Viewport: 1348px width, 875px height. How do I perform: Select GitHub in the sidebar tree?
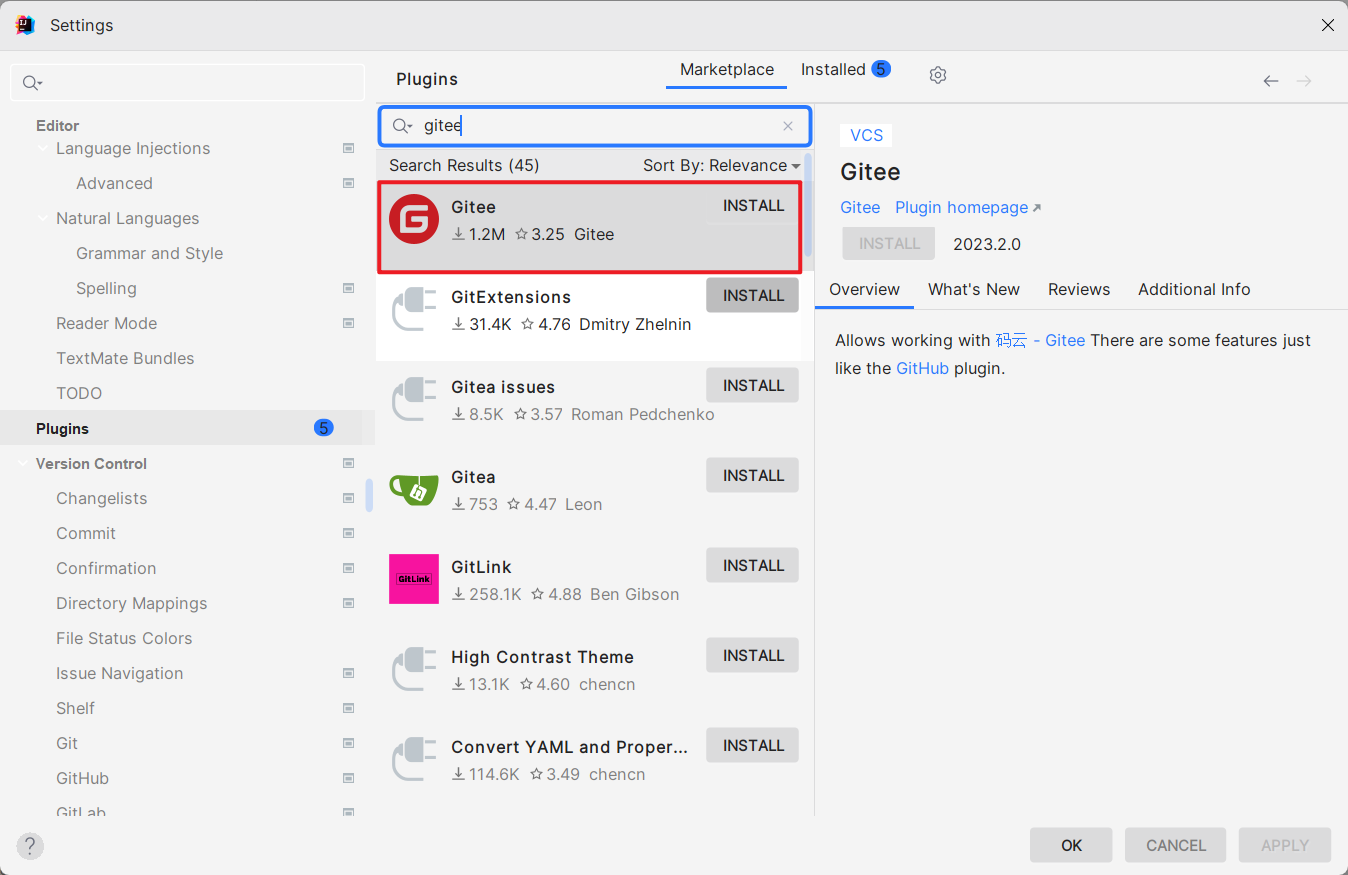(x=82, y=778)
